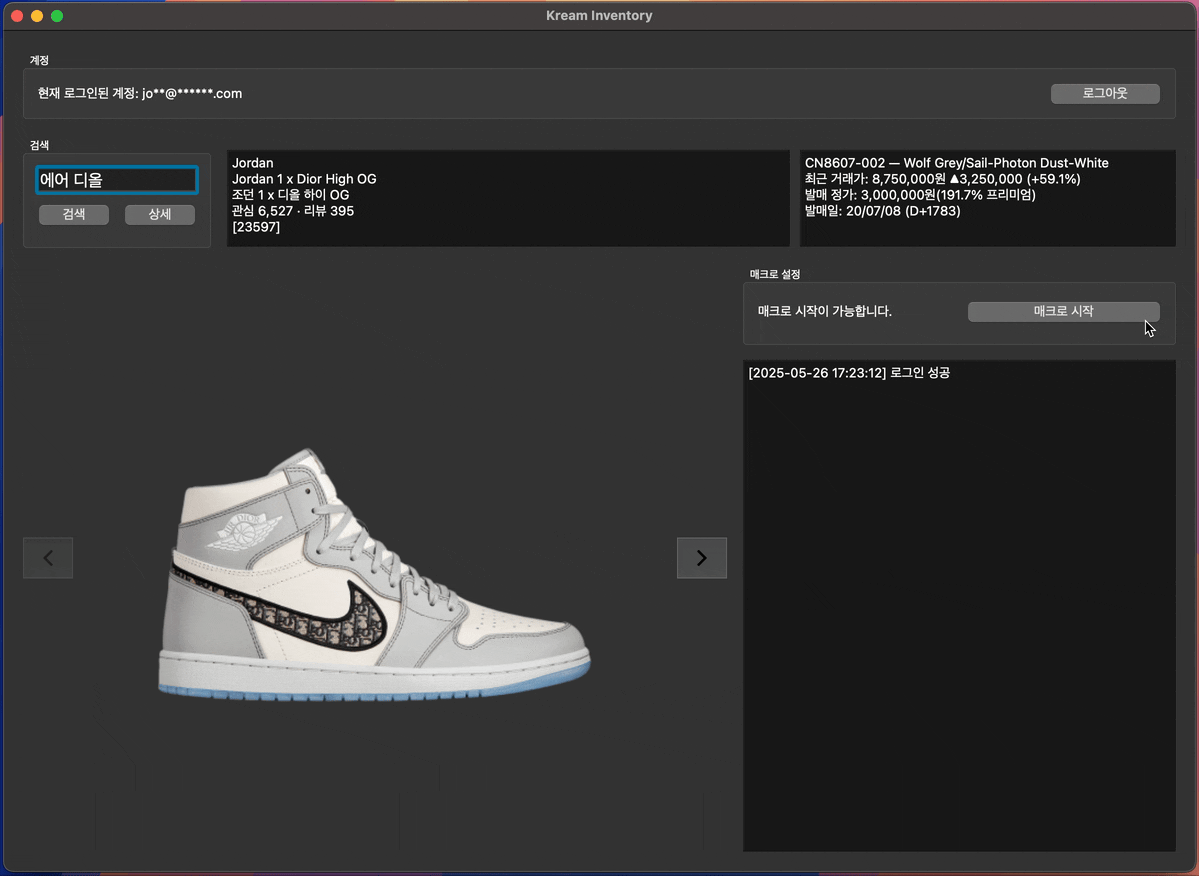Maximize the Kream Inventory window
1199x876 pixels.
click(x=57, y=15)
